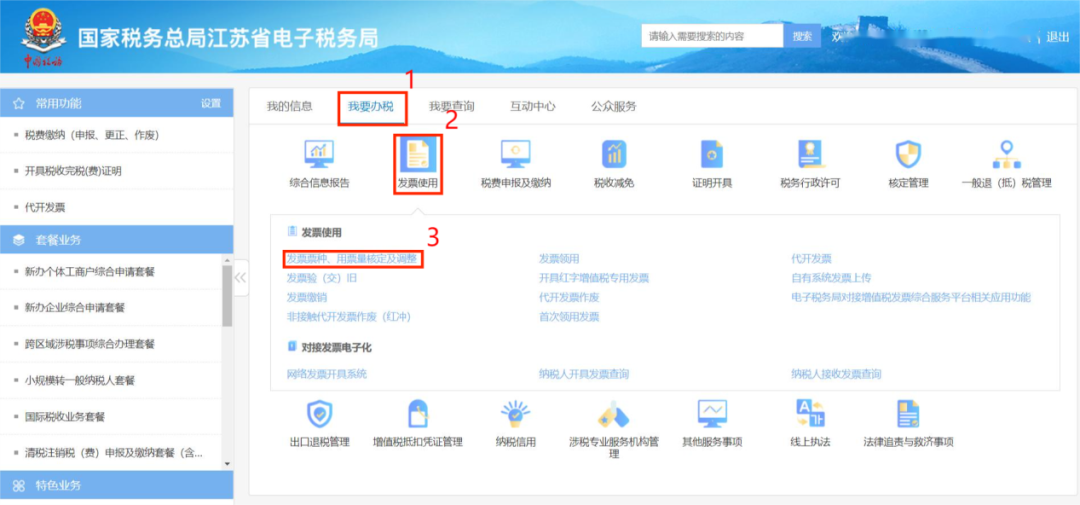Open the 纳税人开具发票查询 link
Viewport: 1080px width, 505px height.
pyautogui.click(x=584, y=374)
